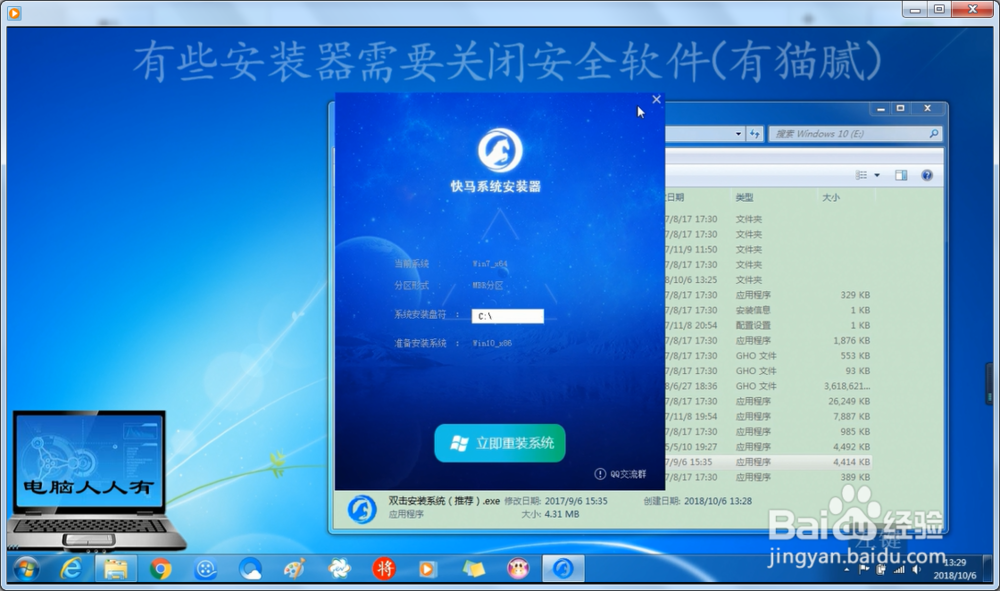Open the Windows Start menu orb
1000x591 pixels.
(26, 569)
